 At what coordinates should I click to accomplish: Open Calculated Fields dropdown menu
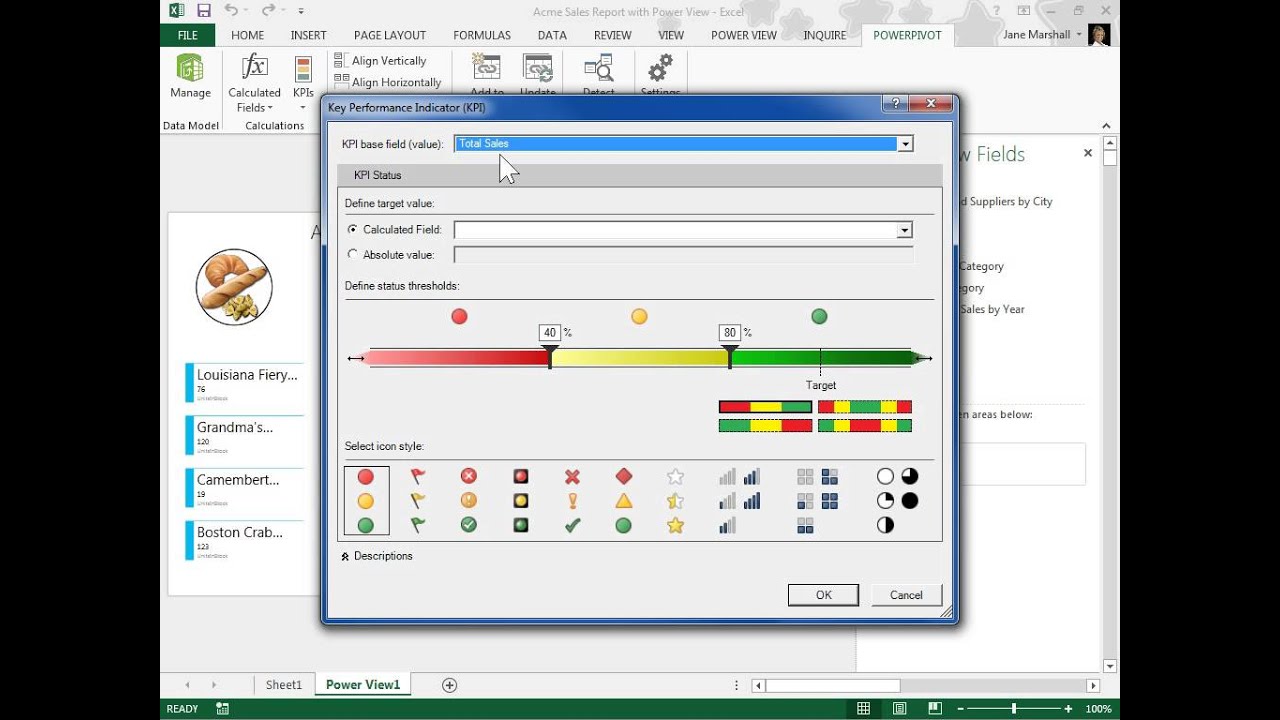pos(254,100)
